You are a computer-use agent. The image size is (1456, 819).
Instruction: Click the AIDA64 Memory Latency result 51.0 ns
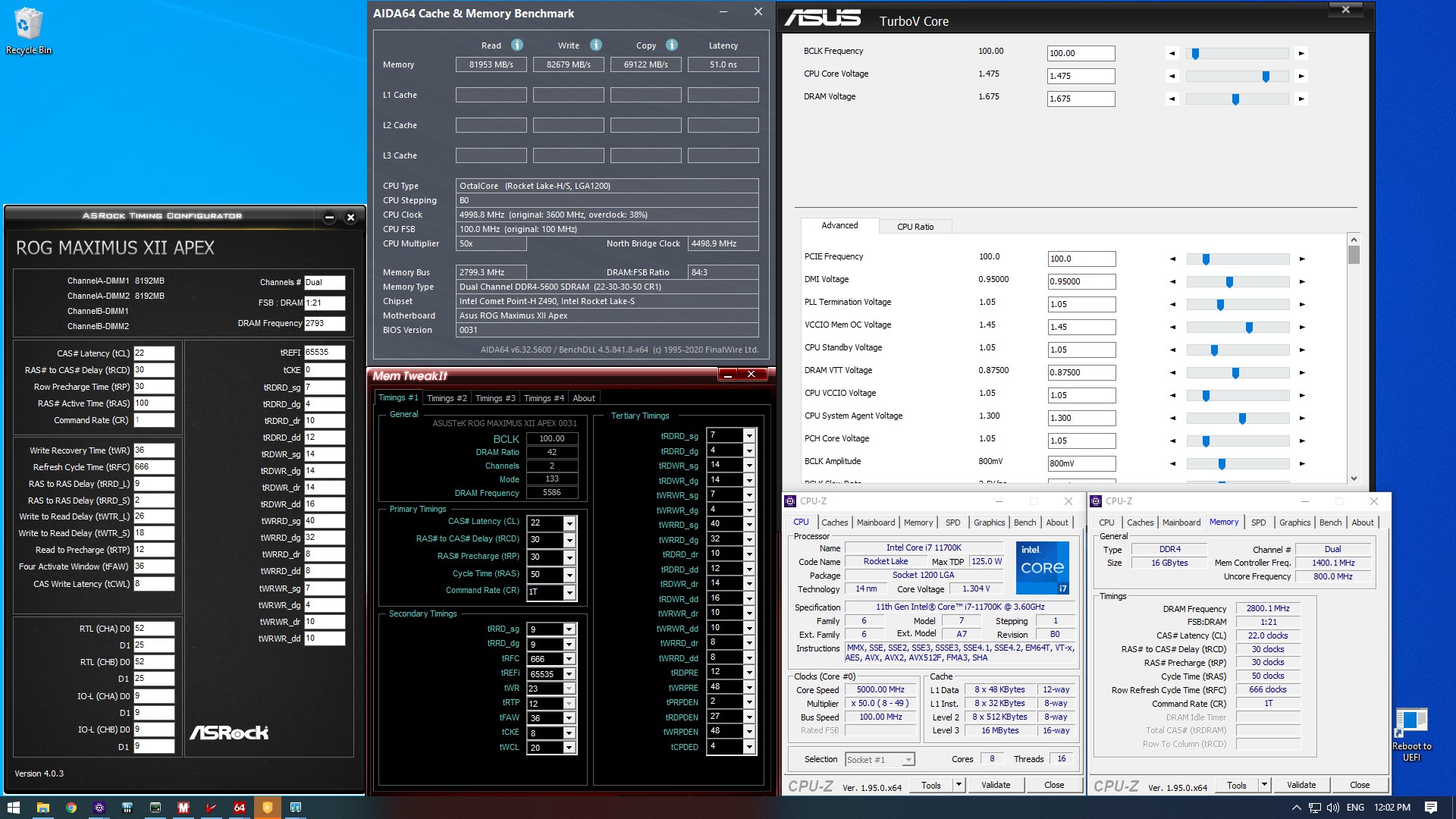[723, 64]
